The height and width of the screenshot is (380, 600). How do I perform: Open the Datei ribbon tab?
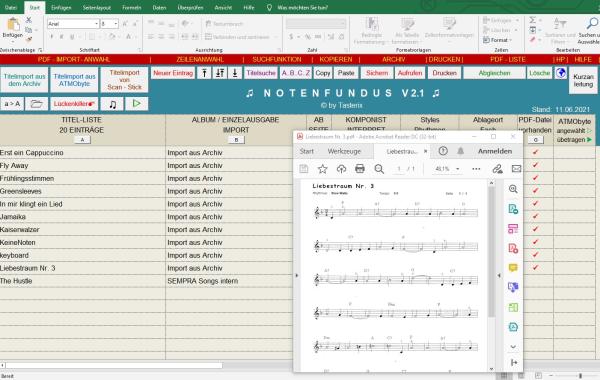click(11, 7)
